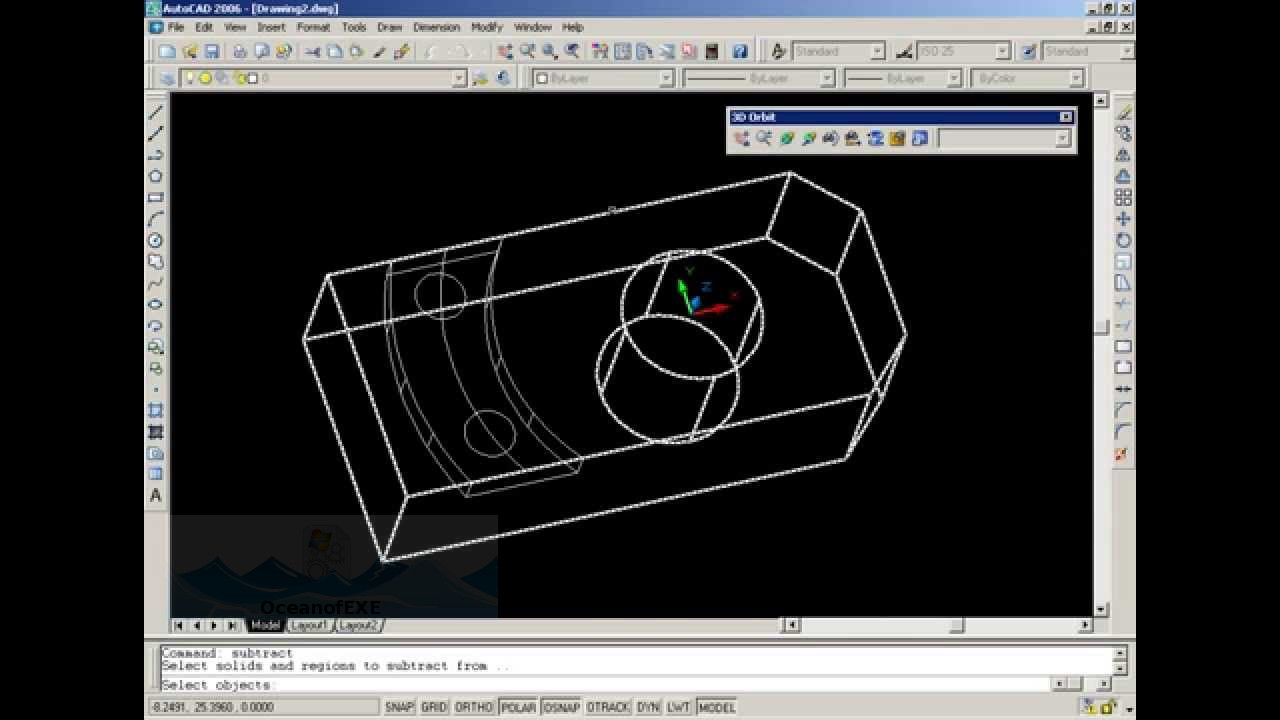Click the Mirror tool in Modify toolbar
Viewport: 1280px width, 720px height.
coord(1124,155)
